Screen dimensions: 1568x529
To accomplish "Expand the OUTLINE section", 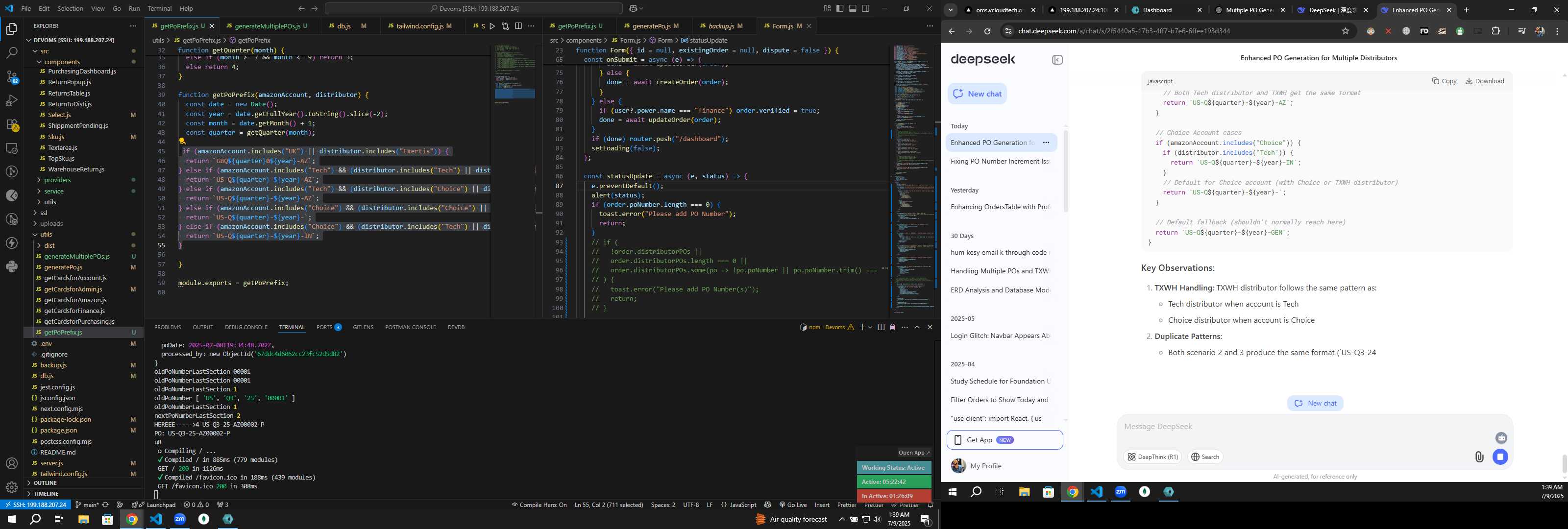I will click(45, 483).
